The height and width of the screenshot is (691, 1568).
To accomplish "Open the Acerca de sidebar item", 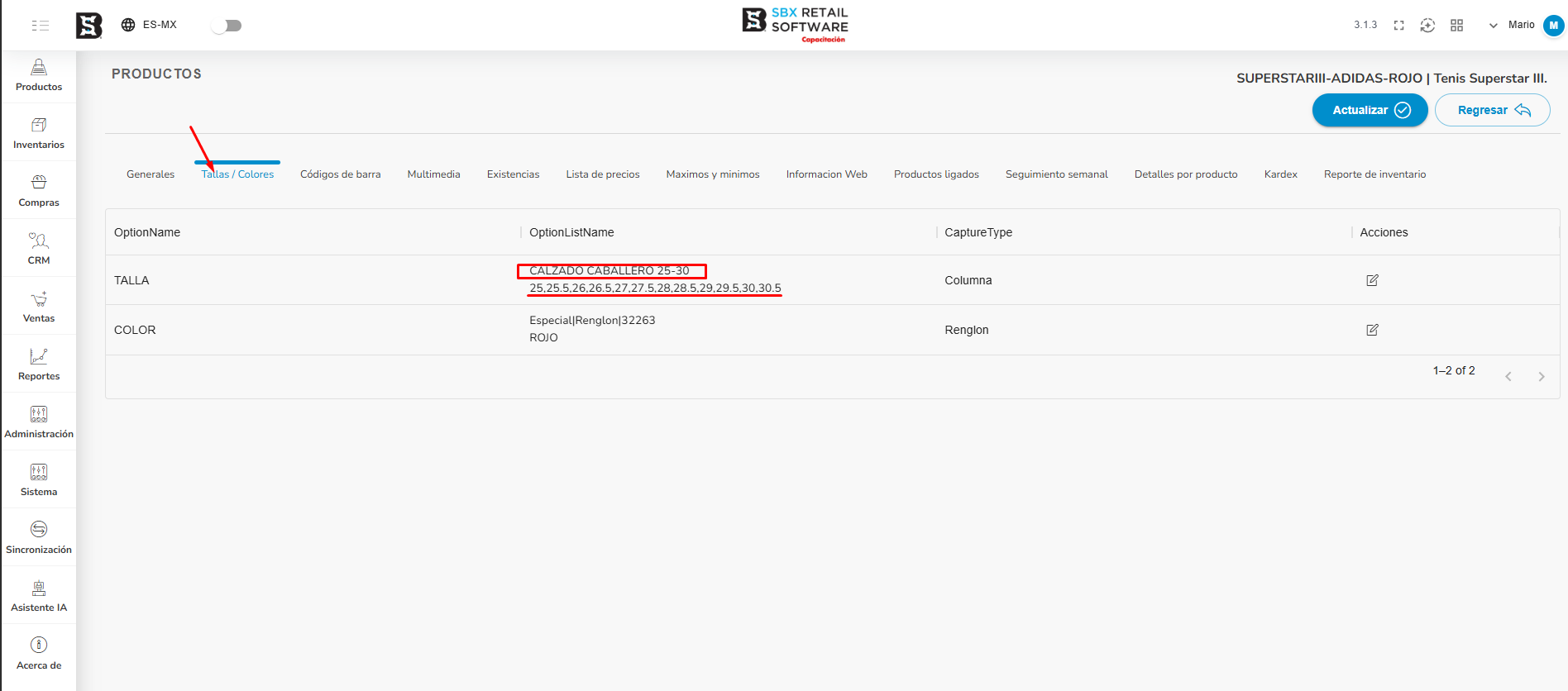I will point(39,654).
